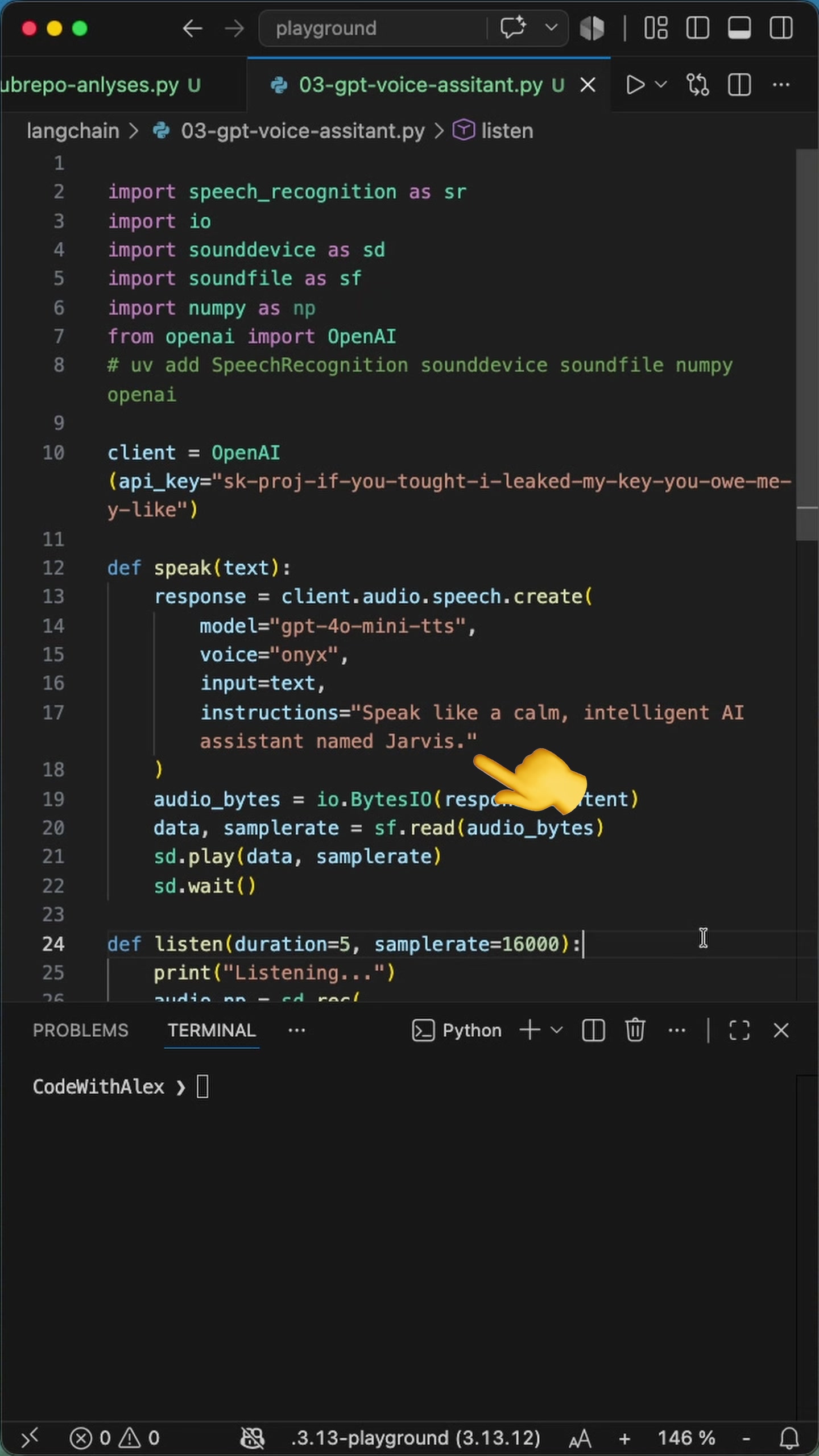819x1456 pixels.
Task: Close the 03-gpt-voice-assitant.py tab
Action: click(588, 85)
